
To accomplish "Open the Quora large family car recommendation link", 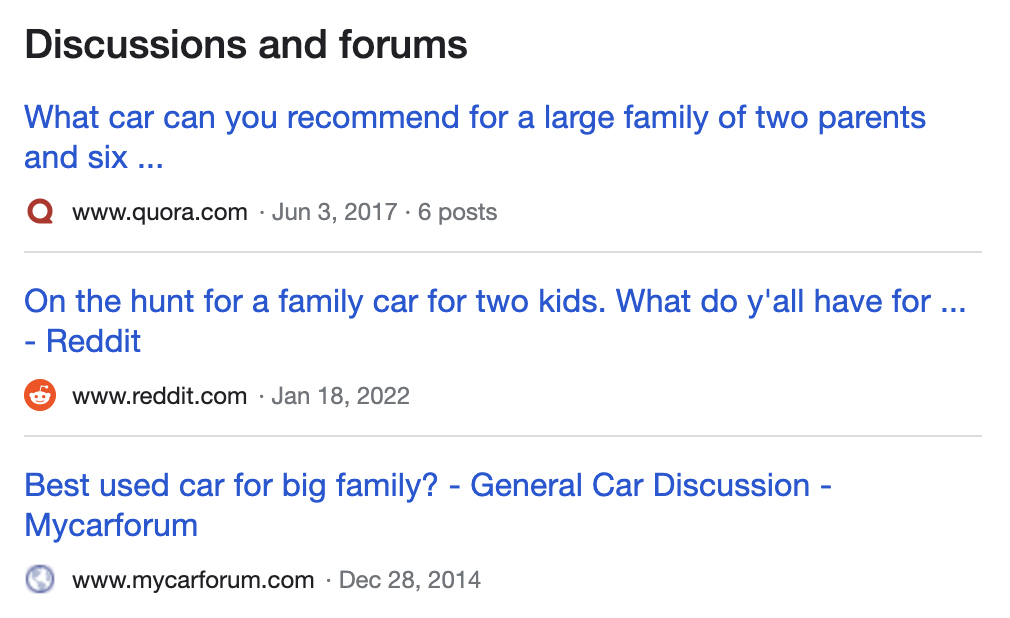I will 474,118.
